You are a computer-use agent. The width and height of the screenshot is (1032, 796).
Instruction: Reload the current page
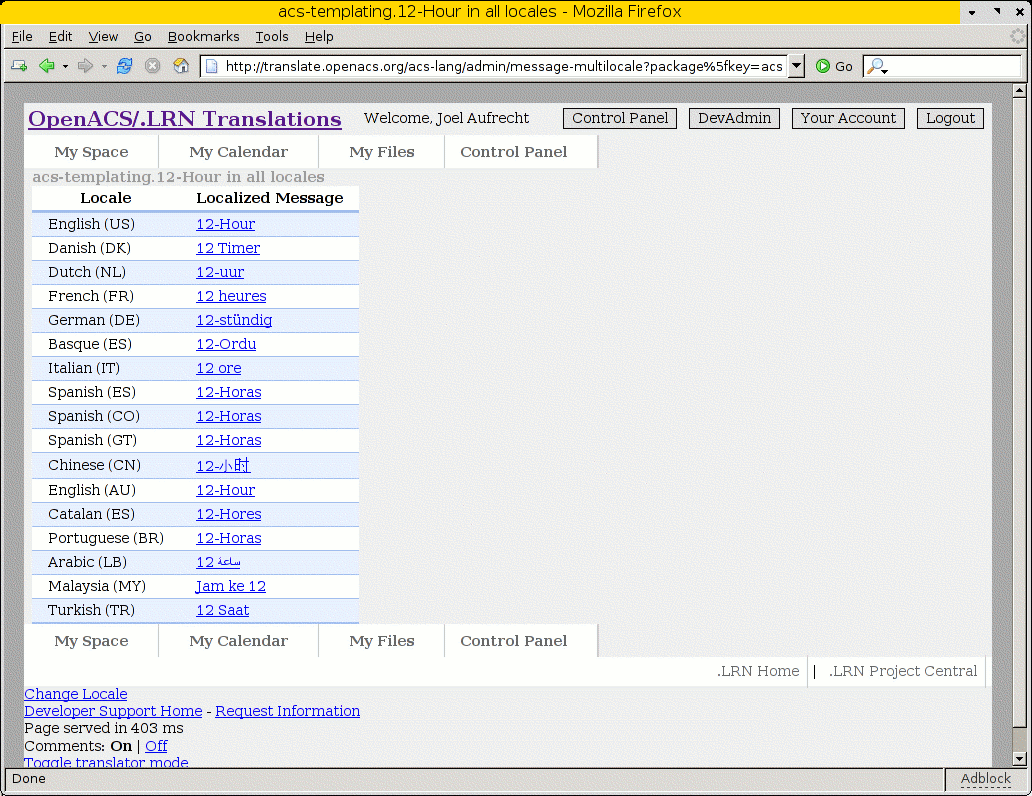[124, 66]
